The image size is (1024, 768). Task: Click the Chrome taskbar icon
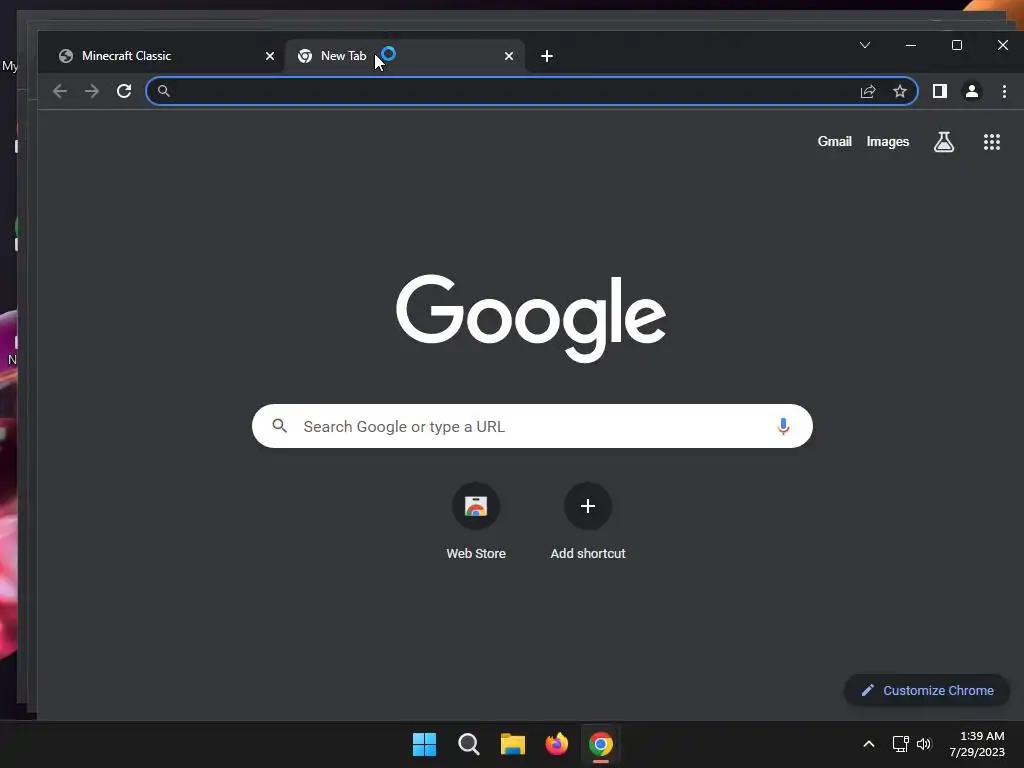(x=601, y=744)
